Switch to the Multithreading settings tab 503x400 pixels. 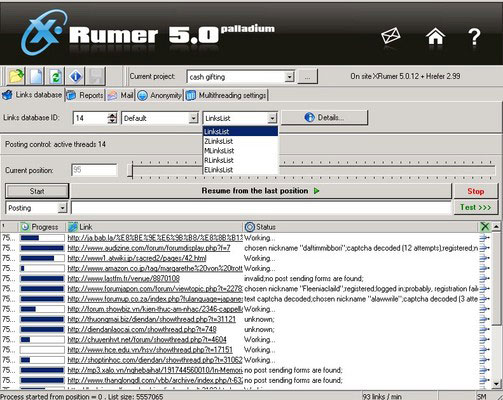pyautogui.click(x=226, y=96)
